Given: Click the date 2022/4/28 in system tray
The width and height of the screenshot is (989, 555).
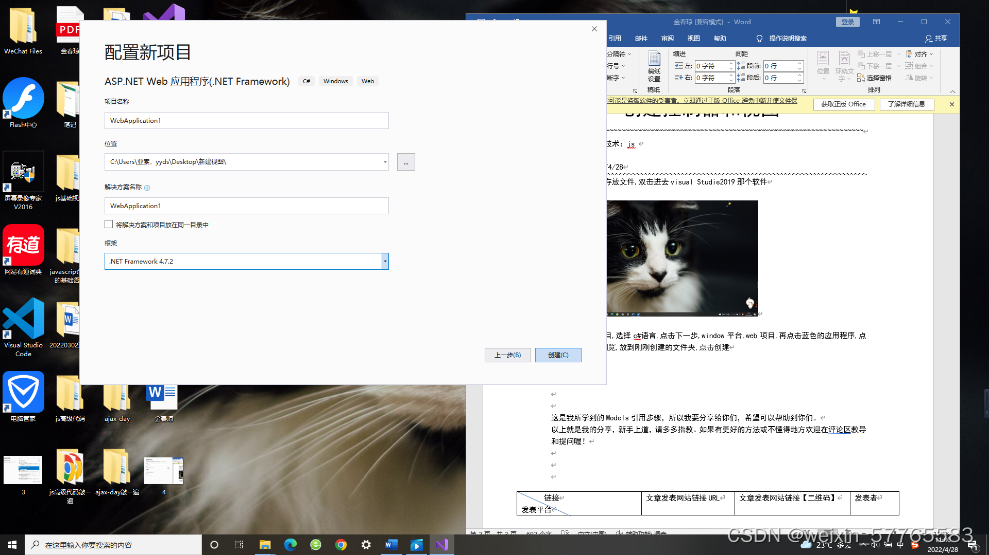Looking at the screenshot, I should pyautogui.click(x=942, y=549).
